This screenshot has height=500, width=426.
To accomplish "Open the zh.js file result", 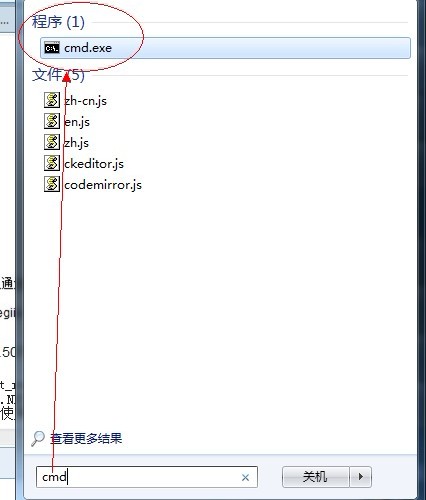I will tap(76, 143).
